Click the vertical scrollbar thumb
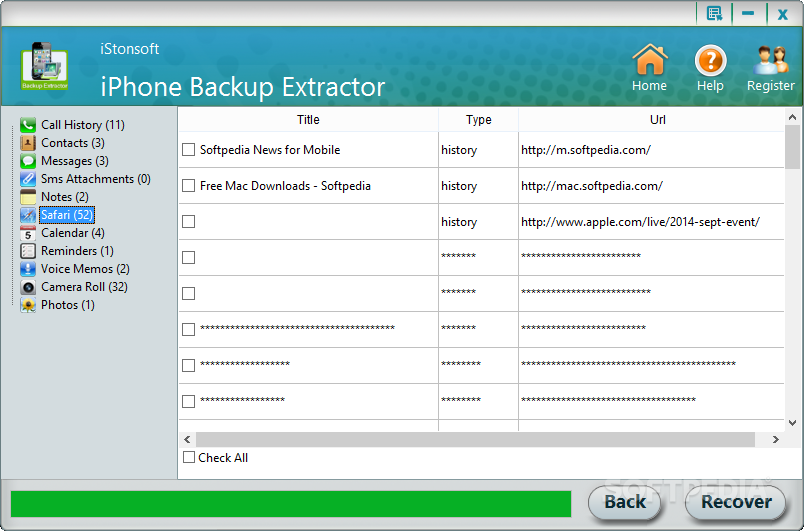This screenshot has height=531, width=804. tap(792, 147)
